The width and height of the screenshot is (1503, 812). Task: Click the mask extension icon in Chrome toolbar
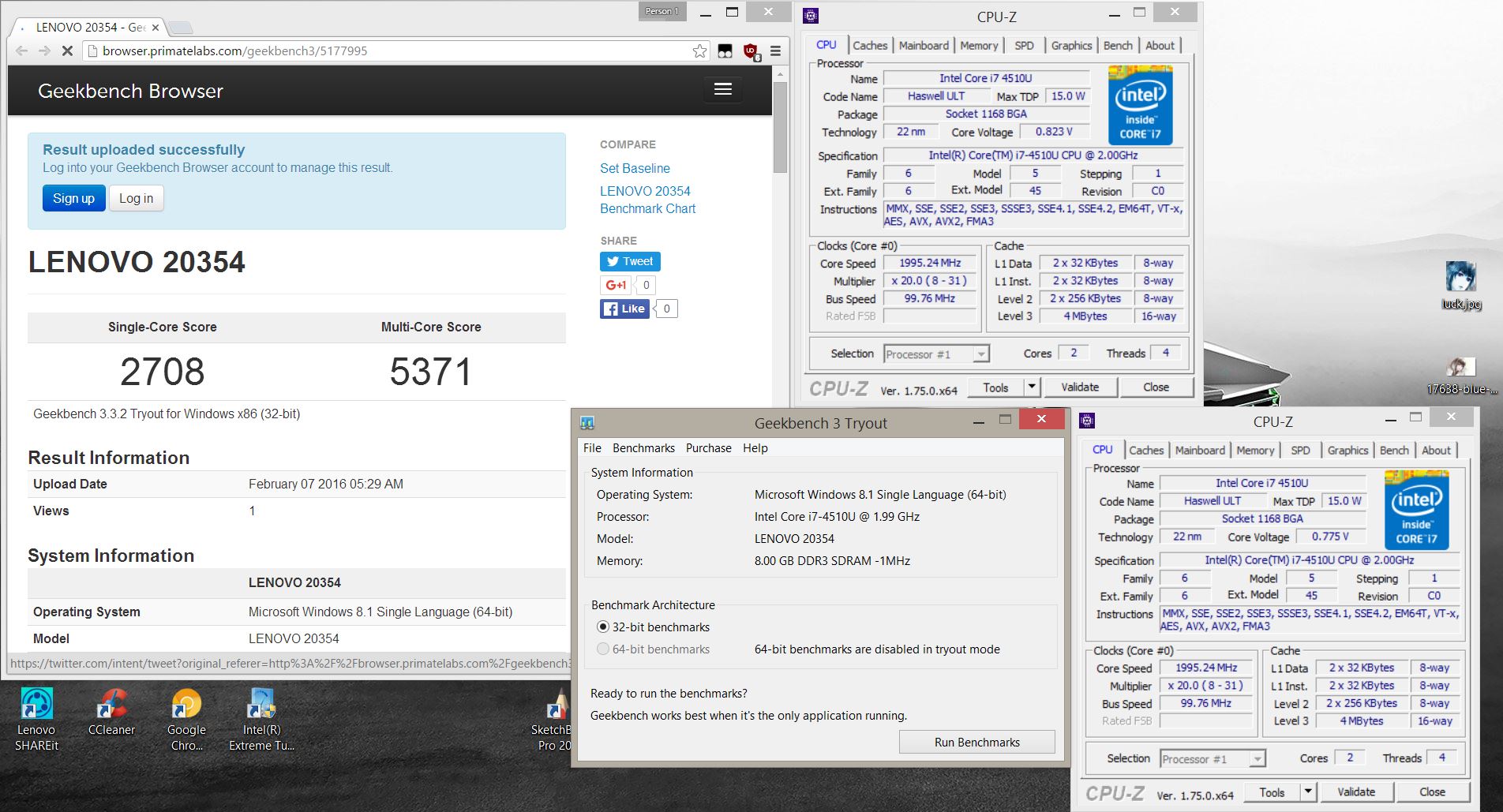[x=725, y=51]
